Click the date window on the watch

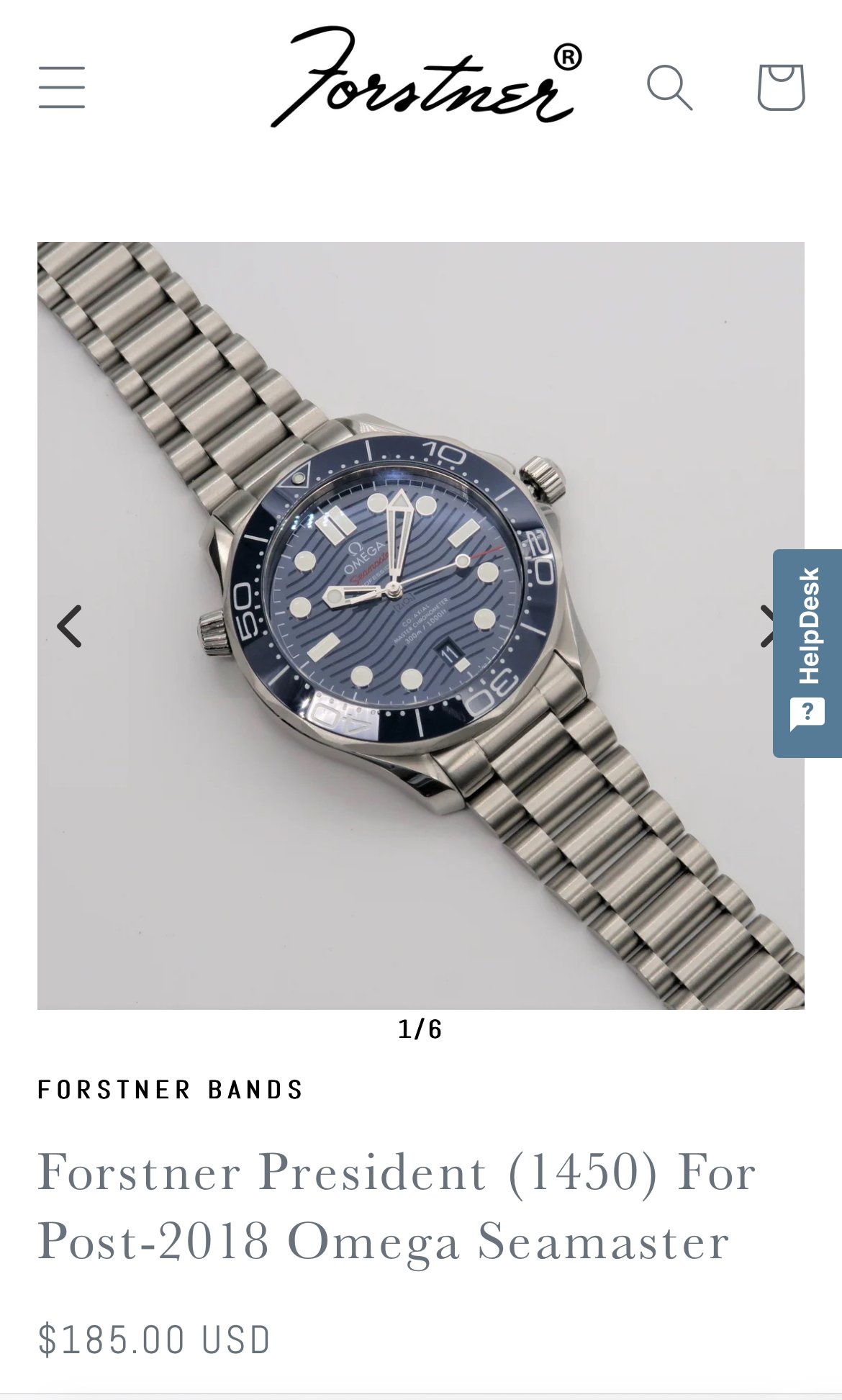450,654
